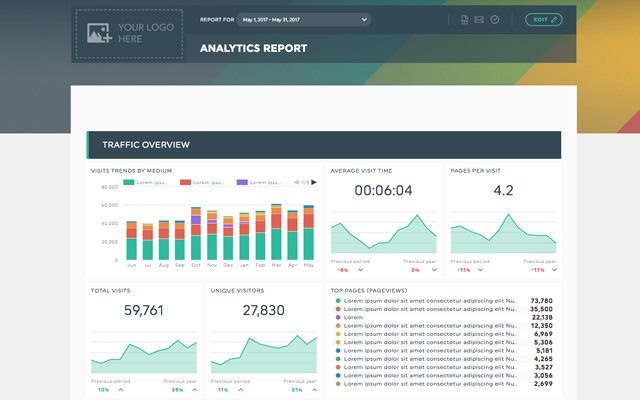The image size is (640, 400).
Task: Click the pageview count 4,265
Action: (543, 359)
